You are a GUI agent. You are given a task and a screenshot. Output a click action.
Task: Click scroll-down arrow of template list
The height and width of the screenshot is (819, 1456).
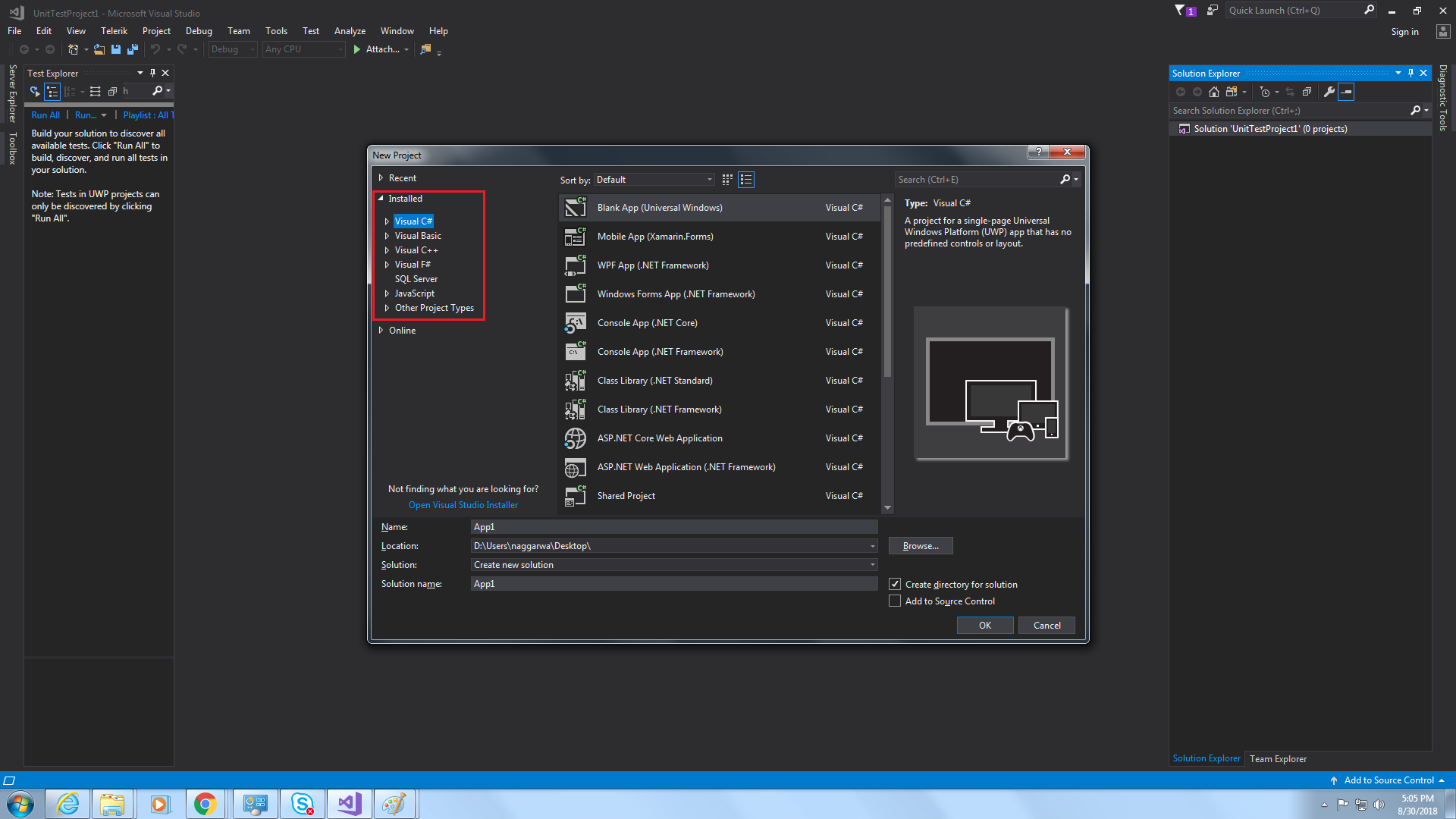click(x=887, y=508)
